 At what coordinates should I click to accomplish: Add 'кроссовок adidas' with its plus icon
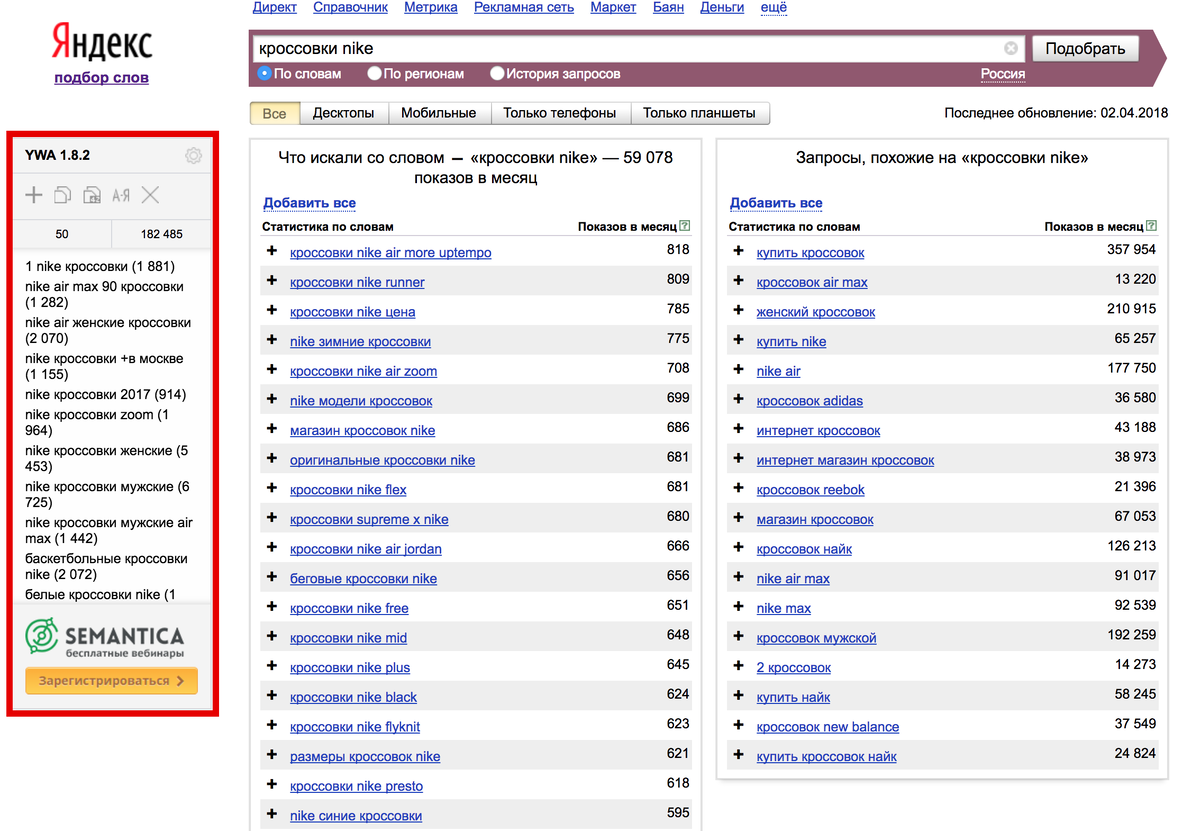[738, 399]
